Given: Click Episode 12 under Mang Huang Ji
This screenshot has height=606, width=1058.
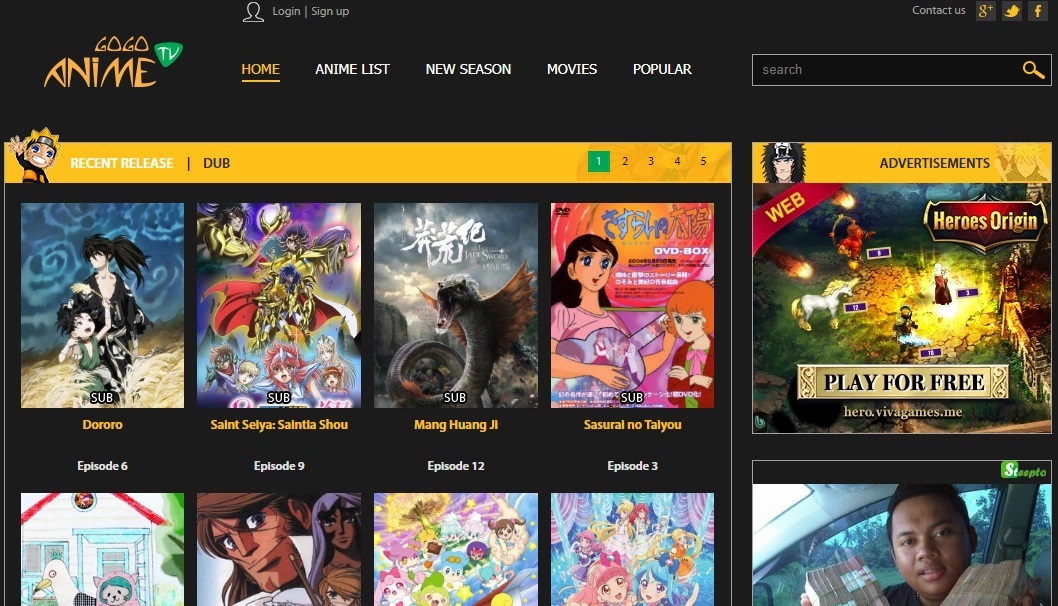Looking at the screenshot, I should [x=455, y=466].
